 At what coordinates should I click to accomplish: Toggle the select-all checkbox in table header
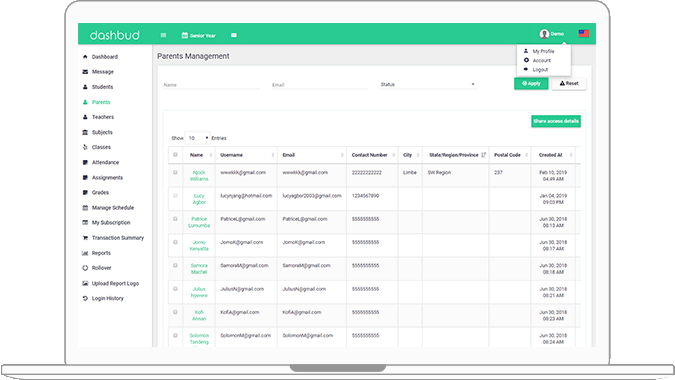click(x=175, y=154)
